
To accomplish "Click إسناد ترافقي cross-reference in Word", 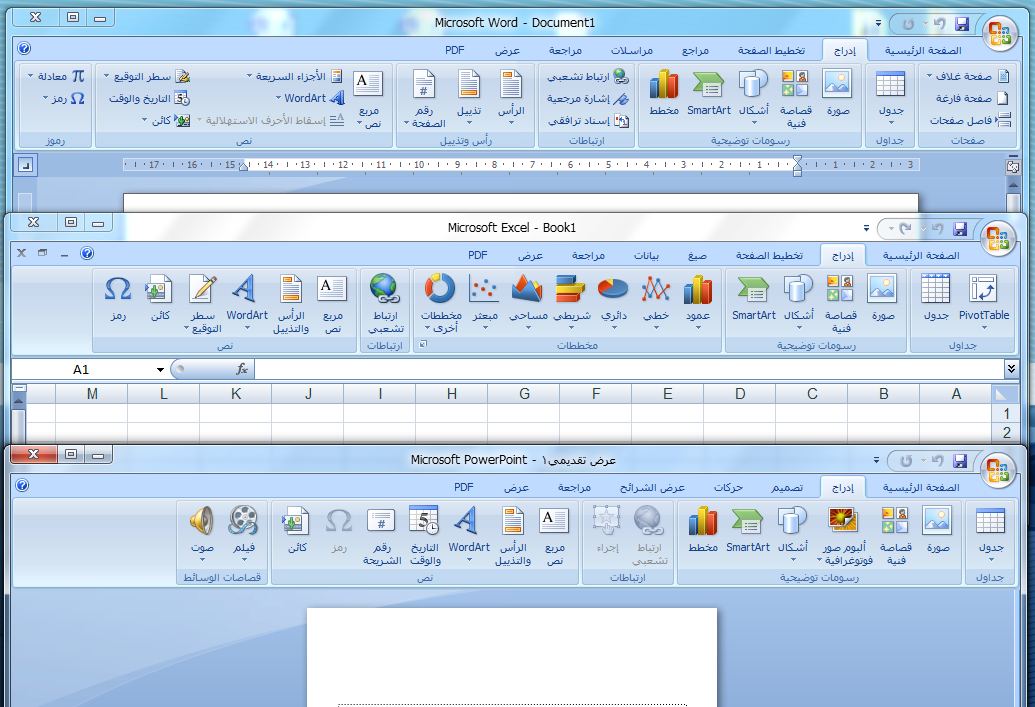I will pos(587,120).
